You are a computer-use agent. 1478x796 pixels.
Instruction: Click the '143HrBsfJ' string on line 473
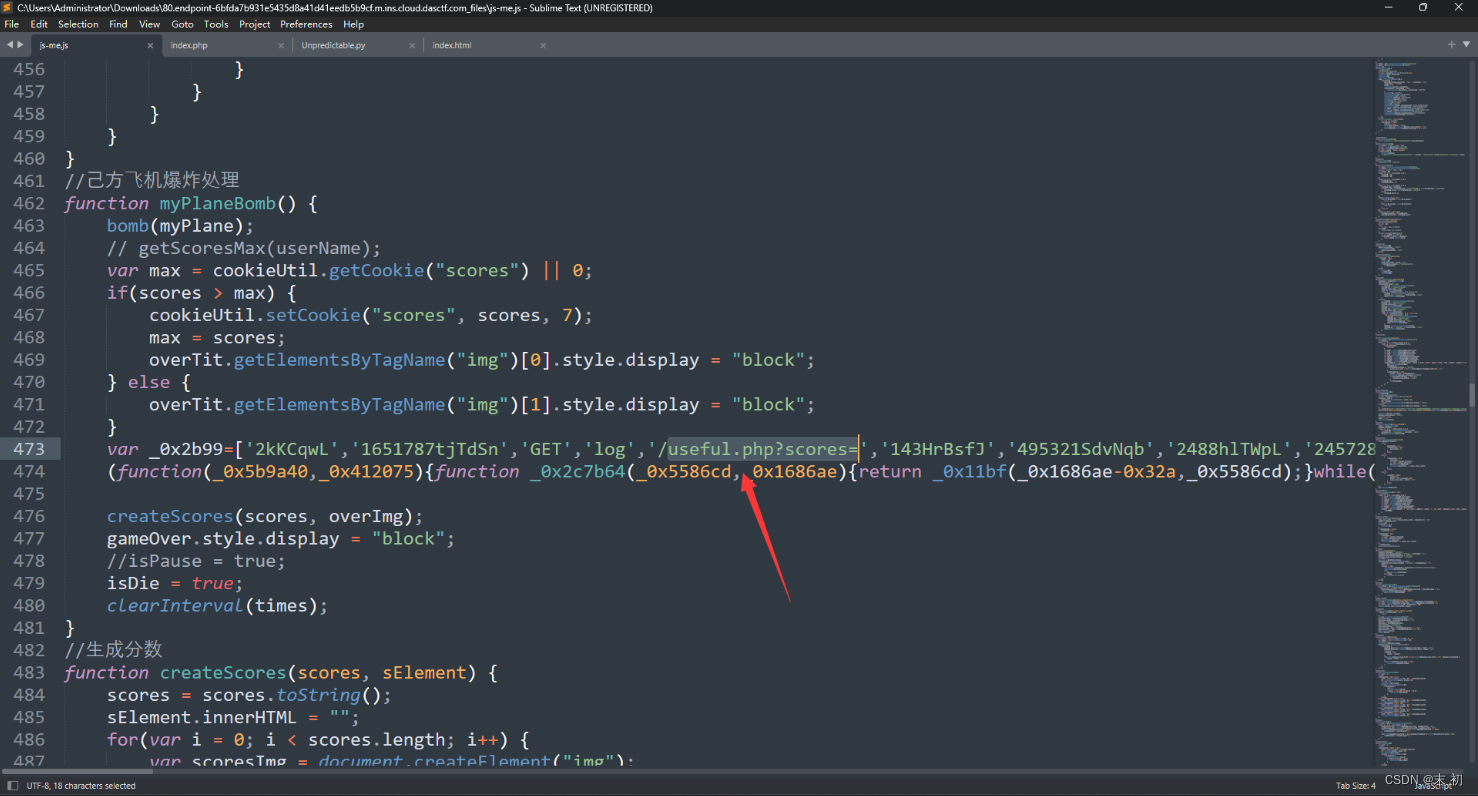pyautogui.click(x=938, y=449)
